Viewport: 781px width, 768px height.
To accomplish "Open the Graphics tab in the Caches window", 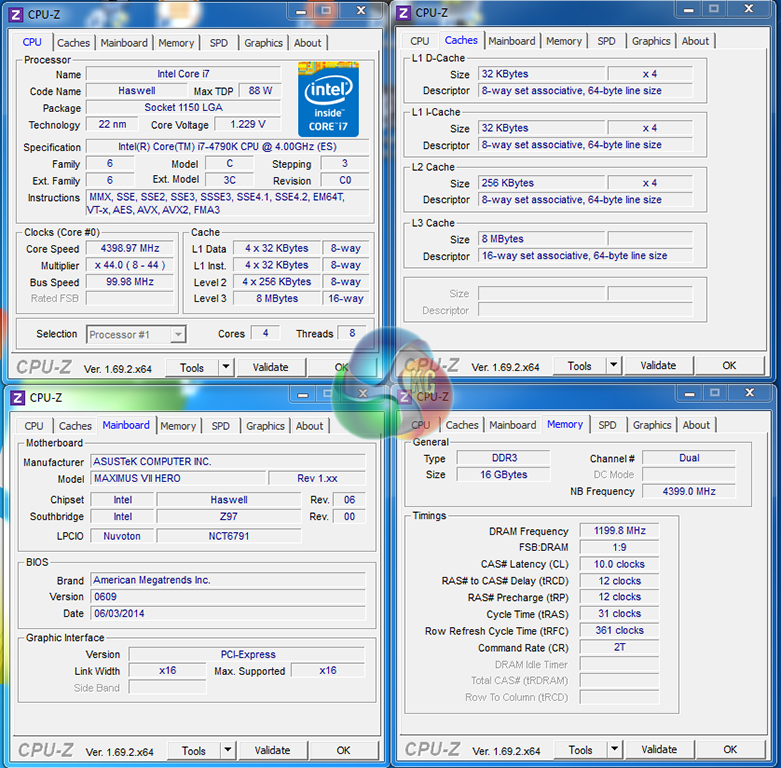I will tap(651, 41).
